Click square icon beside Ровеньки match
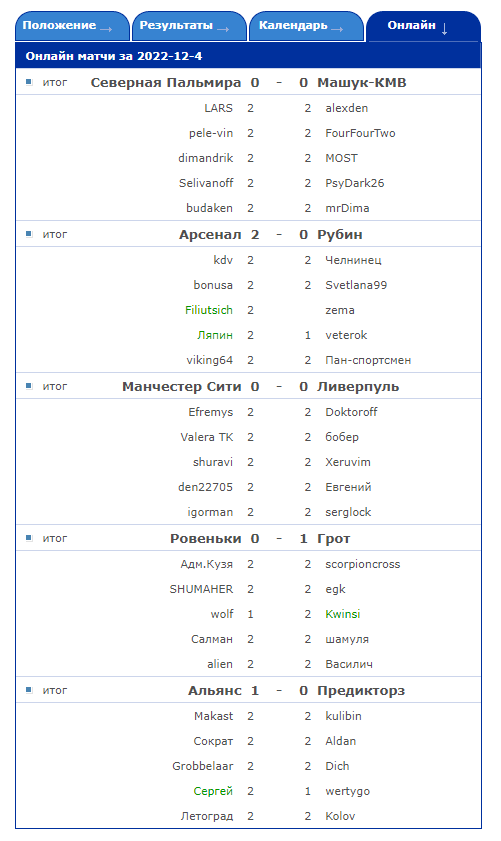Viewport: 501px width, 841px height. pos(29,538)
